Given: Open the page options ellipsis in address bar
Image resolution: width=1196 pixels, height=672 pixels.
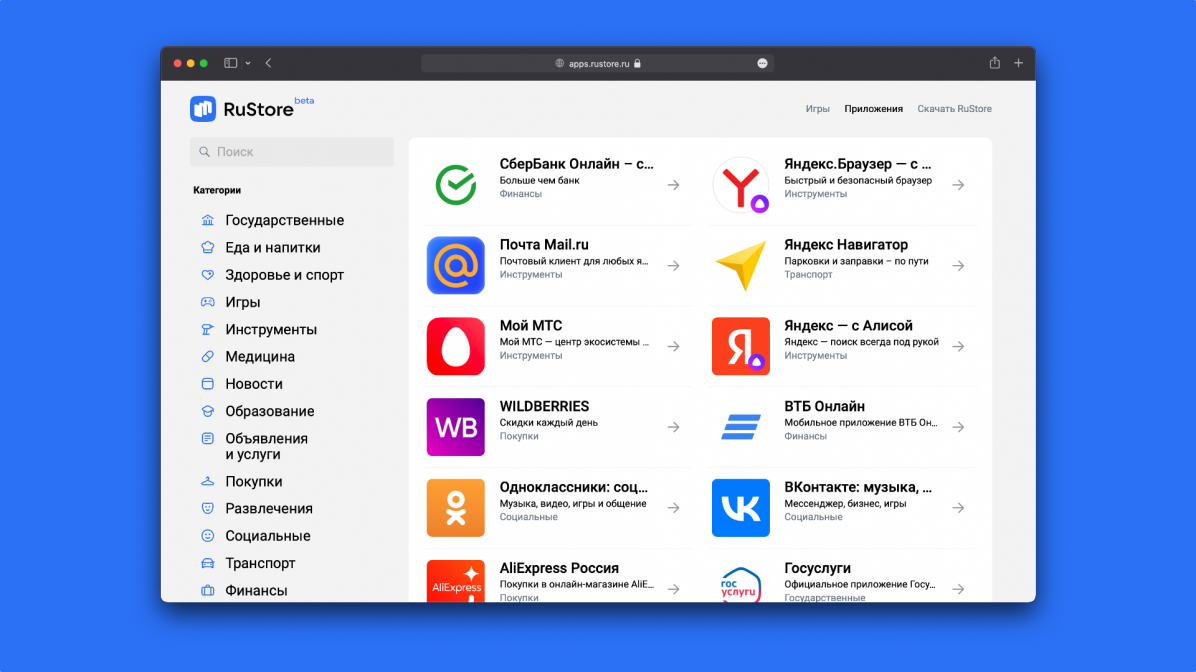Looking at the screenshot, I should coord(762,63).
